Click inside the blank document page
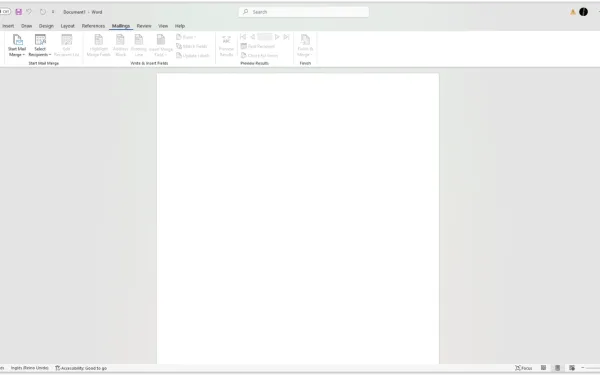The image size is (600, 375). (x=298, y=218)
